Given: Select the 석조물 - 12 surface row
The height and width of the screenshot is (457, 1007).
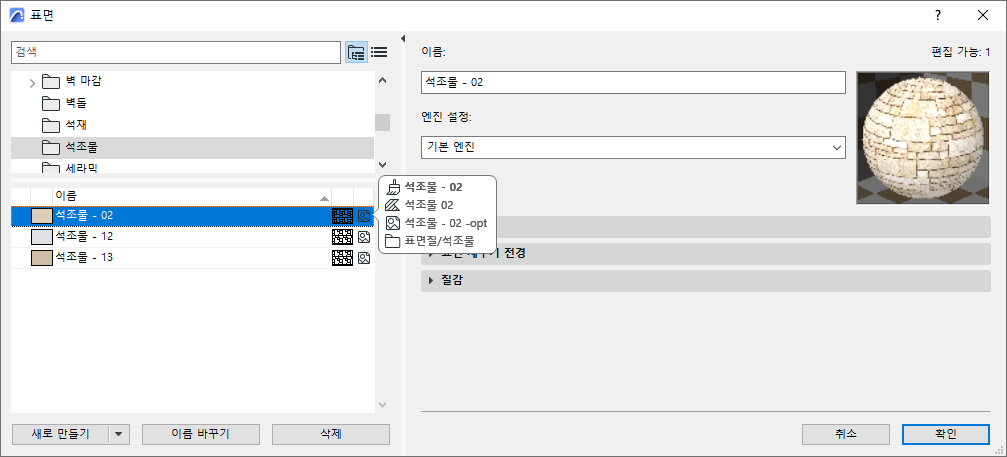Looking at the screenshot, I should (x=193, y=237).
